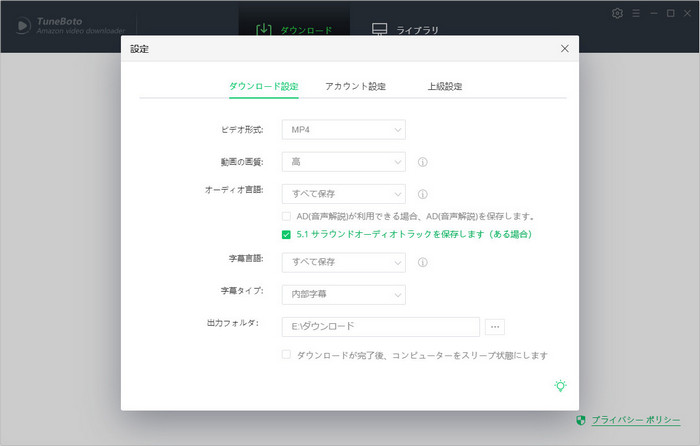
Task: Click info icon next to 動画の画質
Action: click(x=422, y=162)
